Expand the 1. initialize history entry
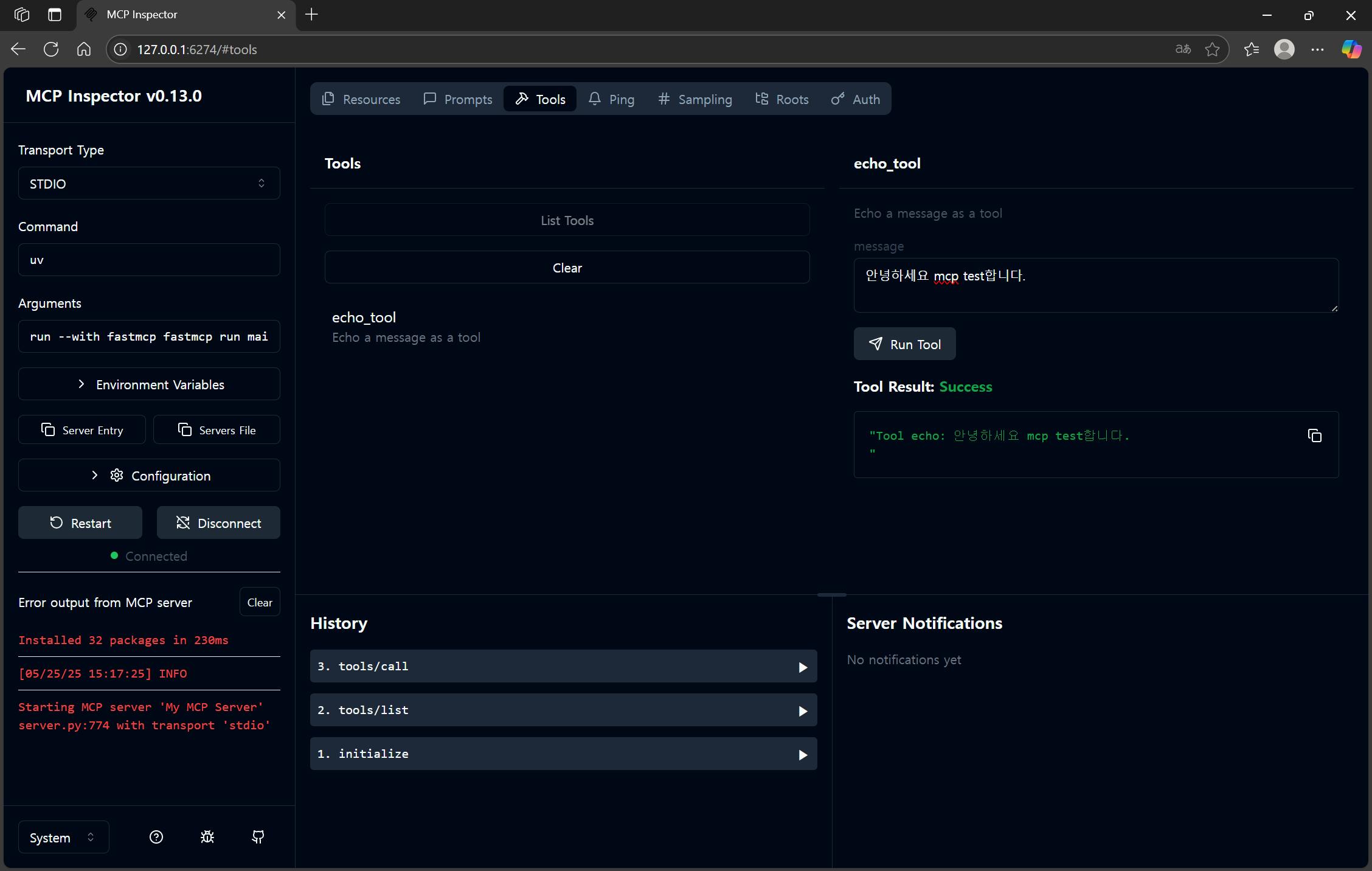This screenshot has width=1372, height=871. [563, 754]
